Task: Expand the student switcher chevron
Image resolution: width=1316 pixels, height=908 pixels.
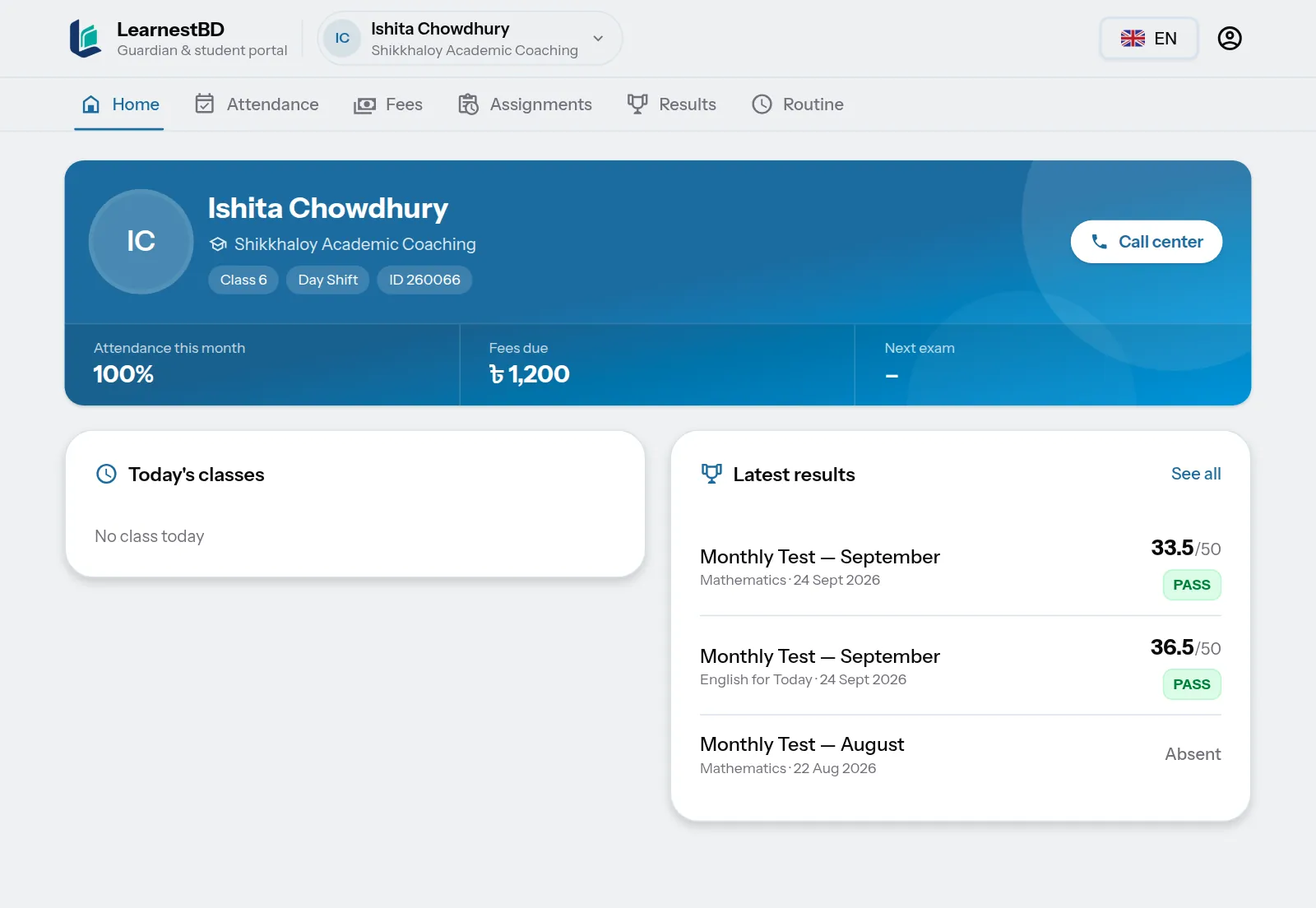Action: 598,39
